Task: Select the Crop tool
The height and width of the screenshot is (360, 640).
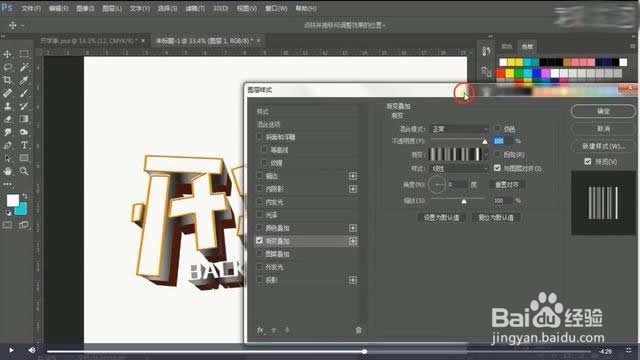Action: click(x=7, y=80)
